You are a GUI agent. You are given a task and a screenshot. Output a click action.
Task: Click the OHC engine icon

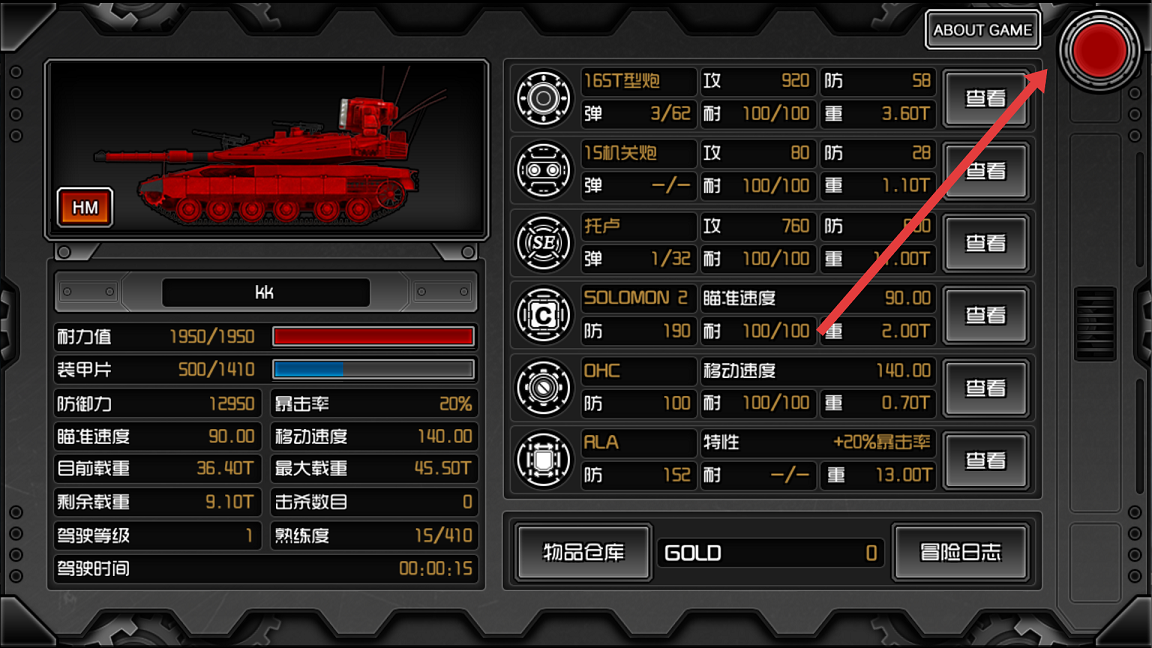coord(544,387)
